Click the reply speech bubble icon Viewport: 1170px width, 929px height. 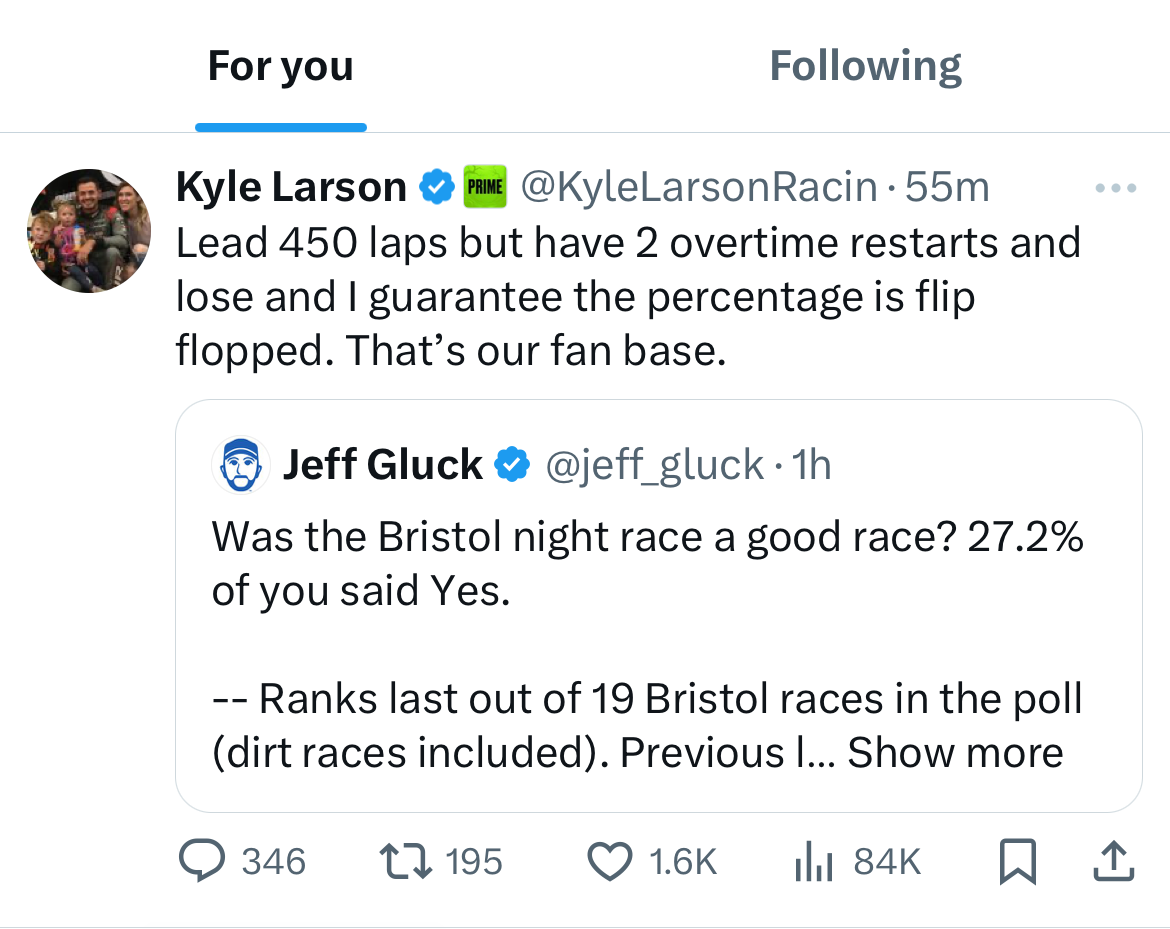click(x=203, y=861)
